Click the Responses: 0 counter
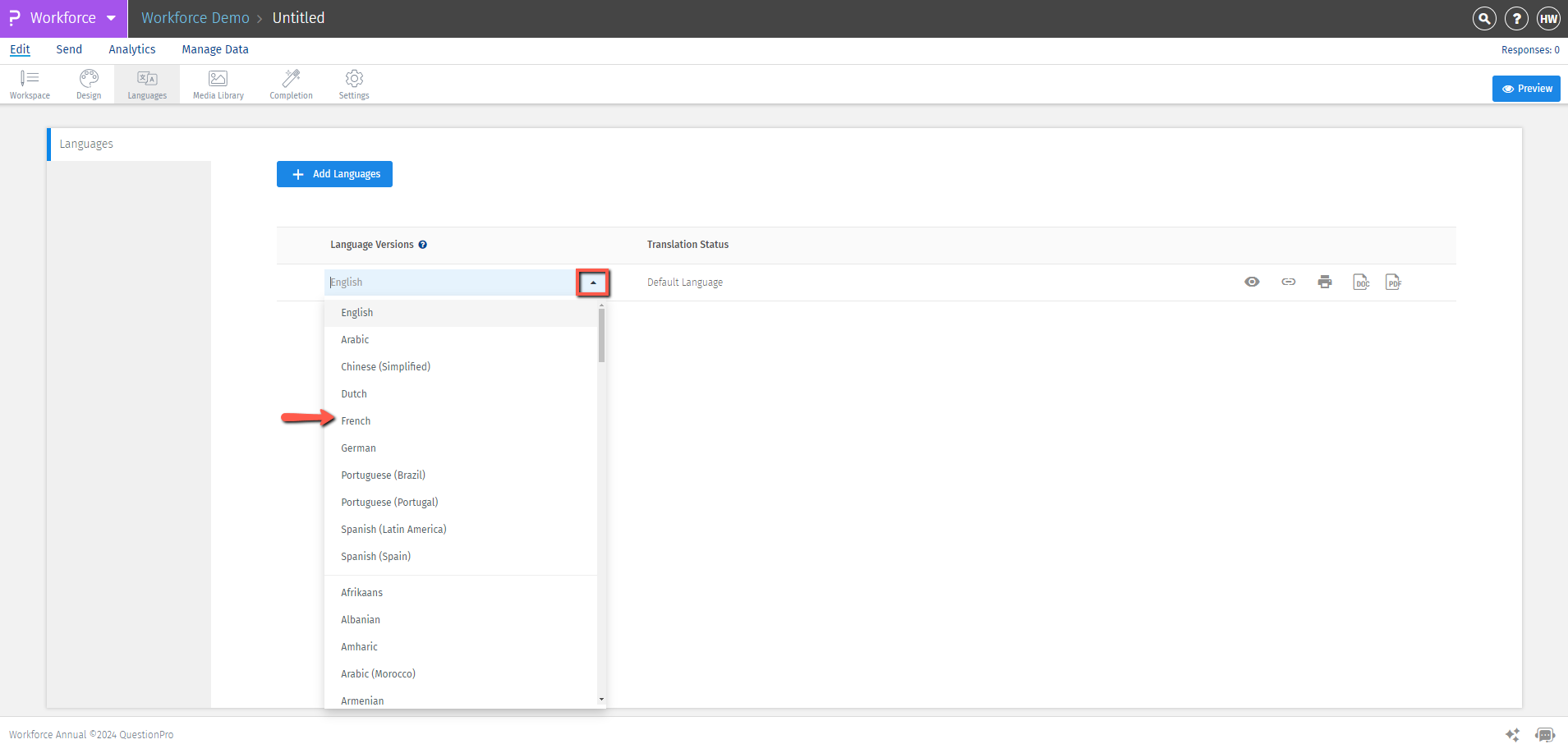The height and width of the screenshot is (744, 1568). 1530,50
